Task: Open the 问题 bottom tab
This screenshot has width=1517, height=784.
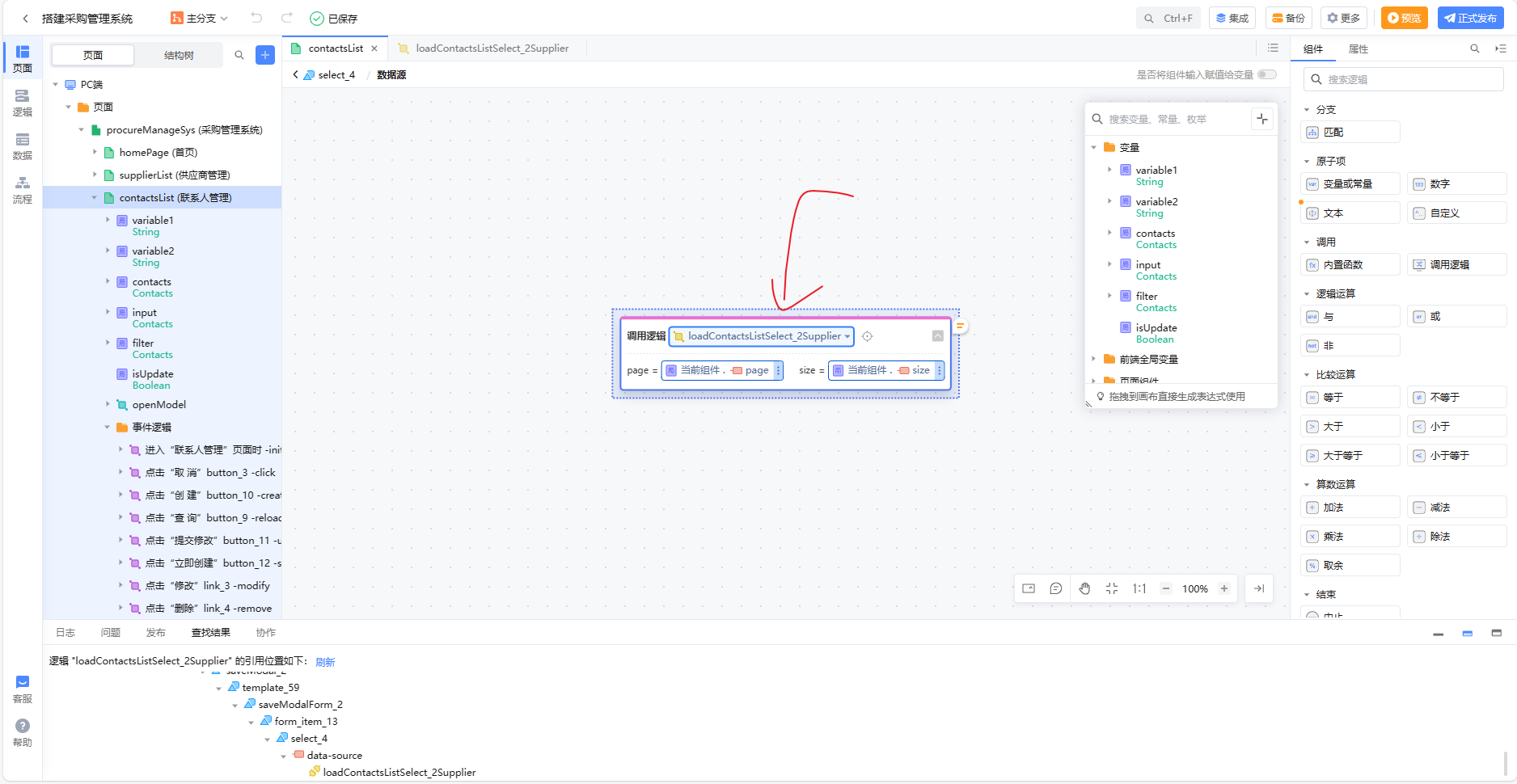Action: [x=111, y=632]
